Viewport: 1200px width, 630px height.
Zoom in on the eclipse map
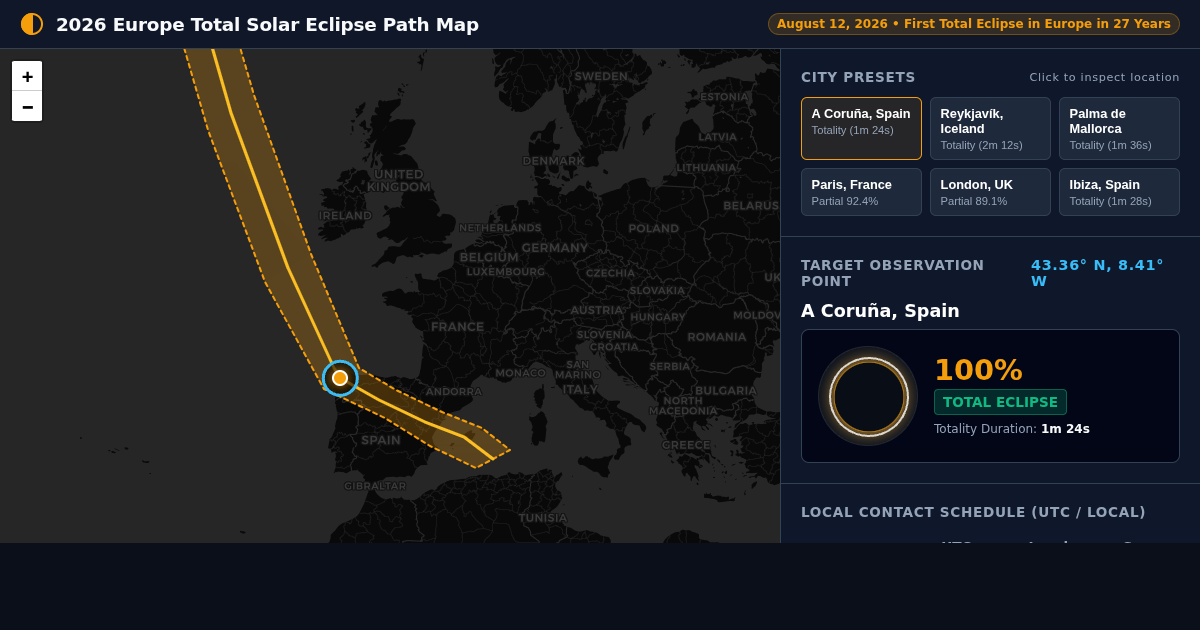(x=27, y=76)
